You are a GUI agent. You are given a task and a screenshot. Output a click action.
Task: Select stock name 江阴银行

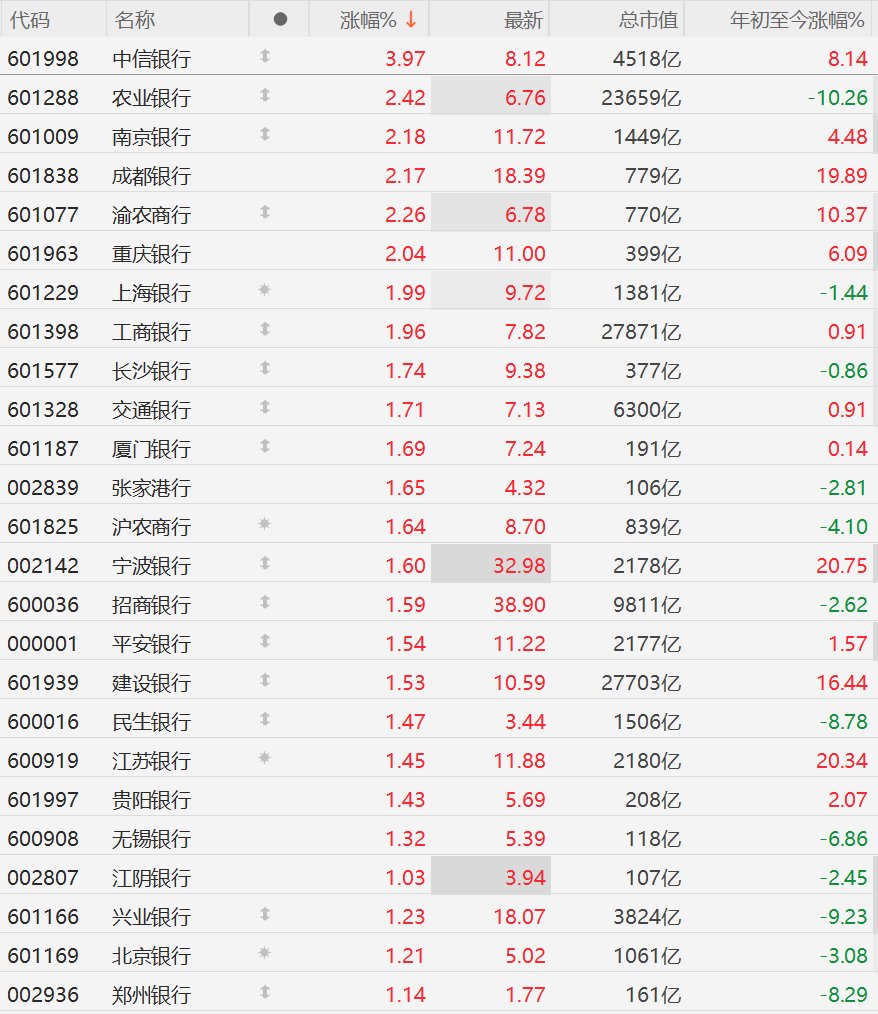pyautogui.click(x=151, y=878)
